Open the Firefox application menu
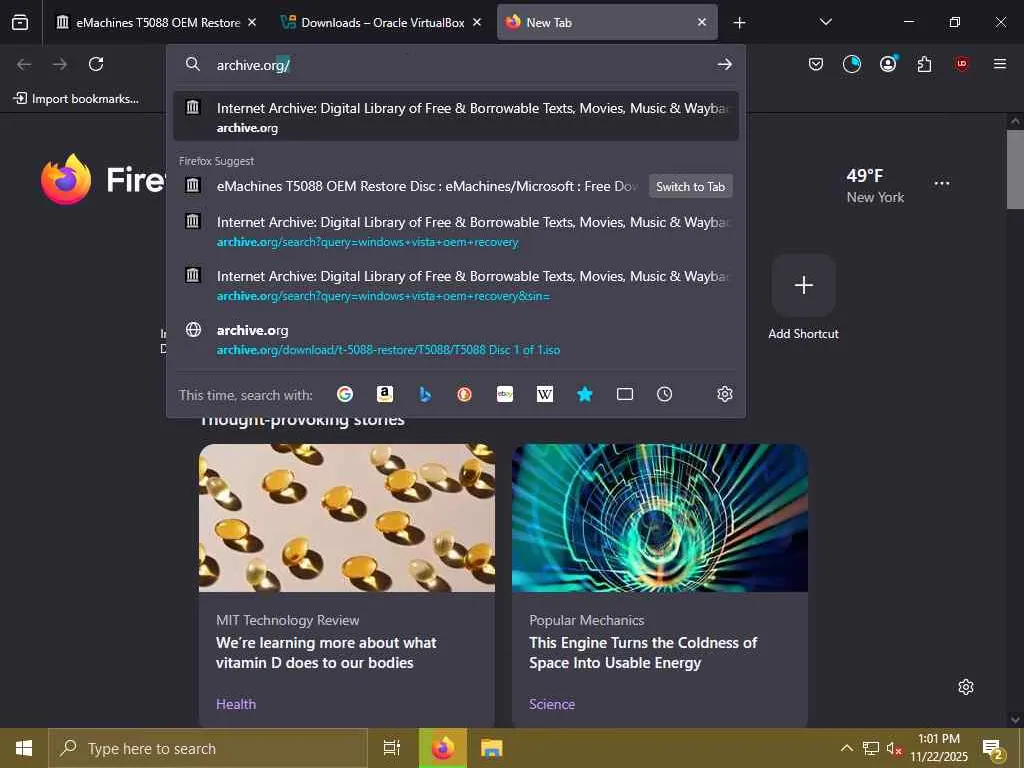This screenshot has height=768, width=1024. 1000,64
